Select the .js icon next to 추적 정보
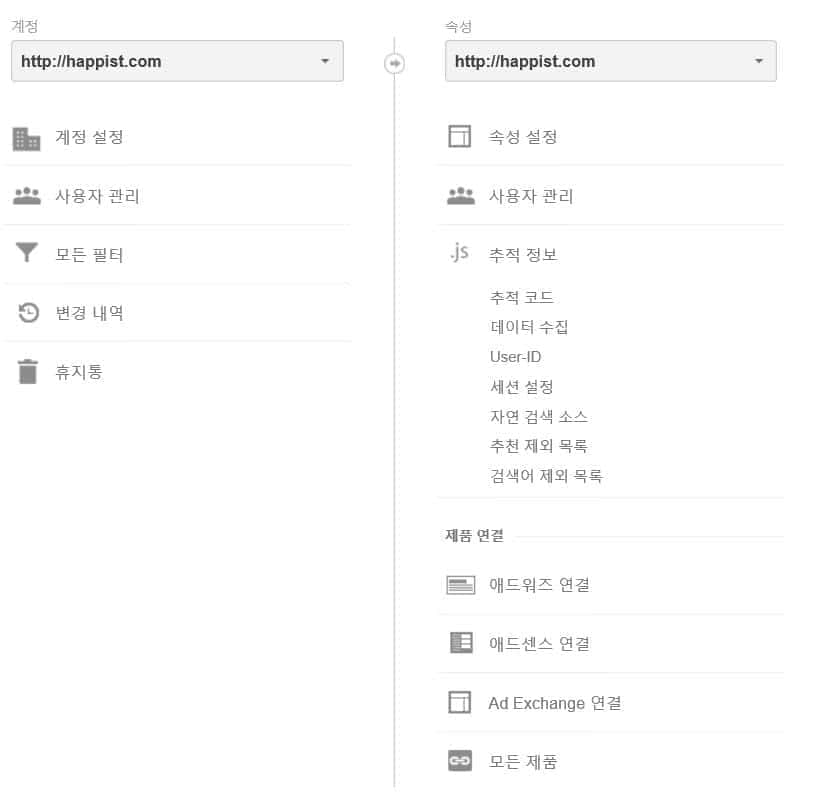Viewport: 813px width, 795px height. click(x=460, y=254)
